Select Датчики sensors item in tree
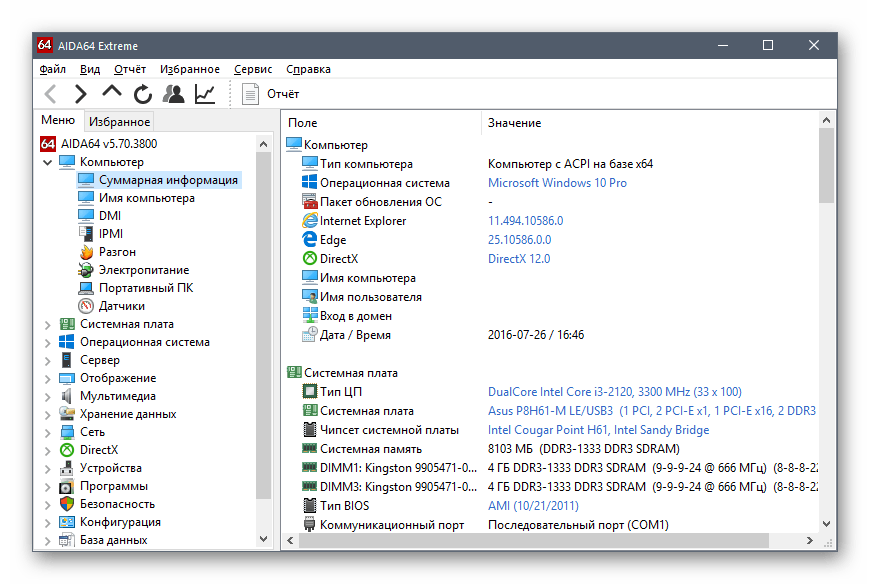 [x=121, y=306]
